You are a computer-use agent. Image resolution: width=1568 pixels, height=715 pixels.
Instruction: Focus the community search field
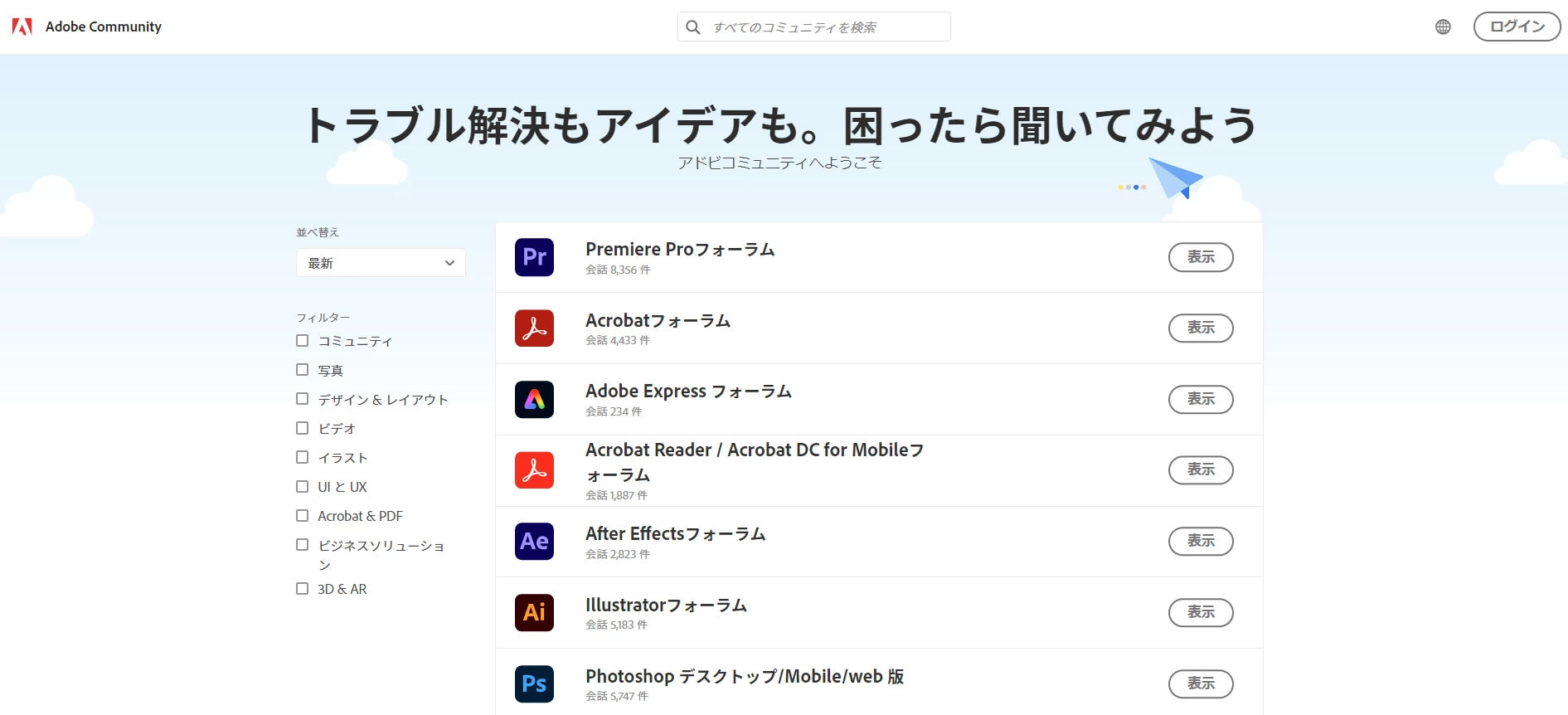tap(813, 27)
